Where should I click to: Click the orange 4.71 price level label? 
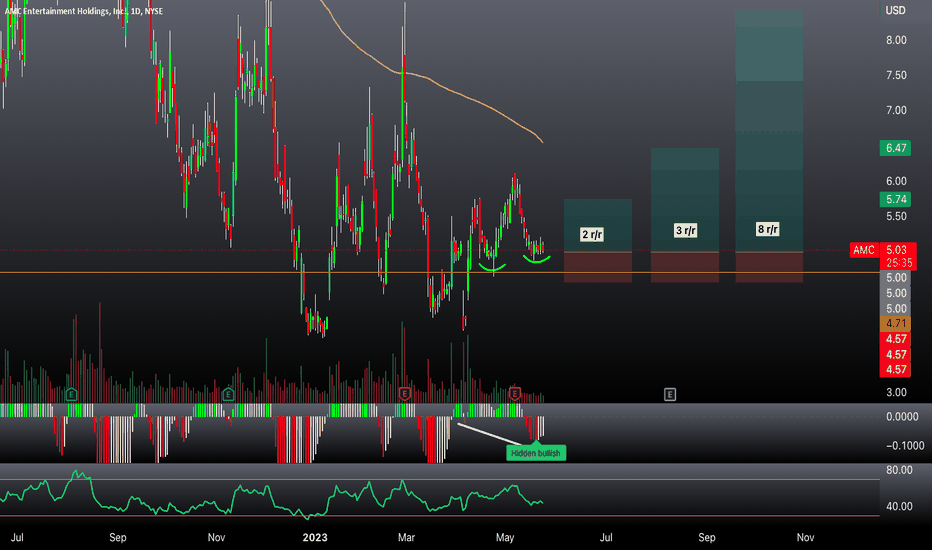pos(896,323)
